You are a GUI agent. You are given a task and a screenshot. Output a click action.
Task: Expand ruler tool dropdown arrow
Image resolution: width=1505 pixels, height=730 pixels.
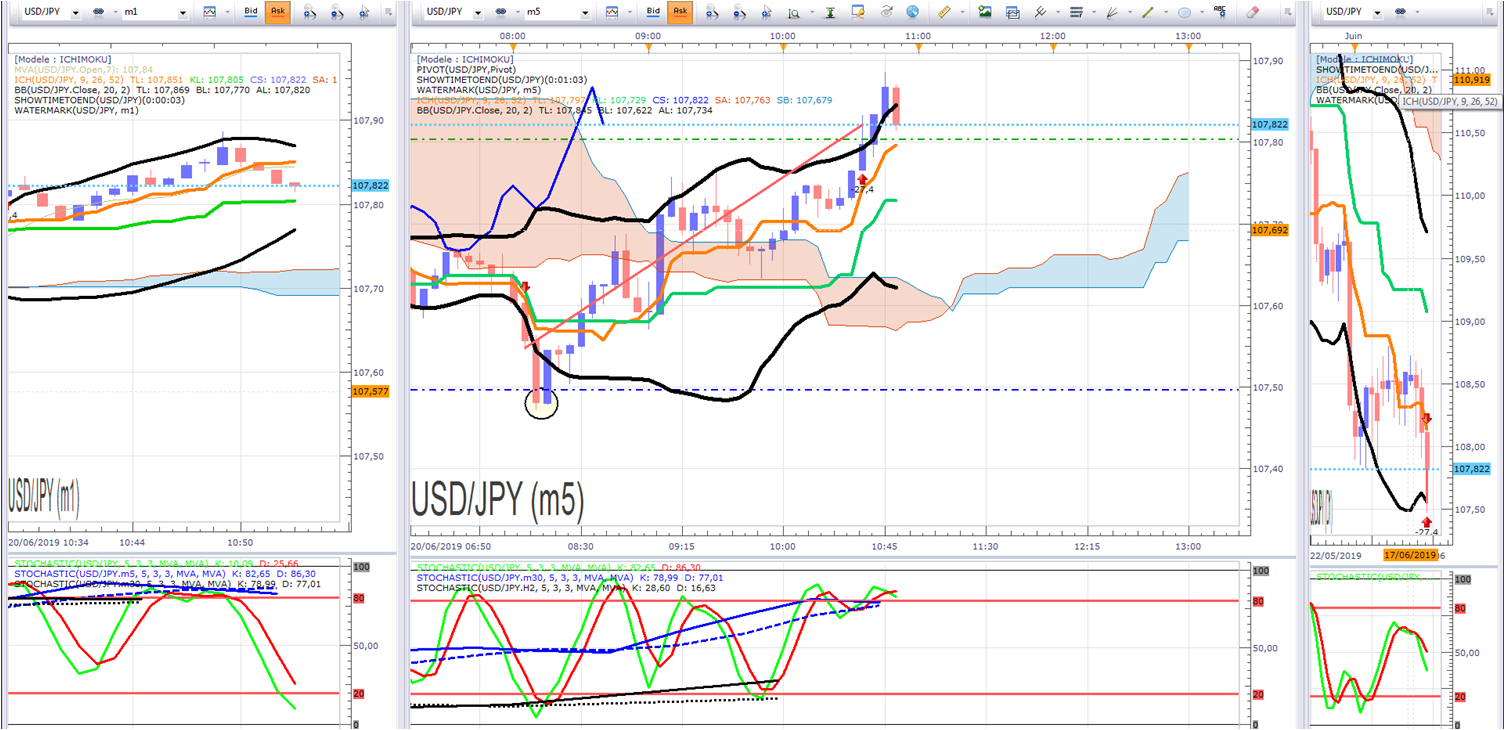[963, 12]
